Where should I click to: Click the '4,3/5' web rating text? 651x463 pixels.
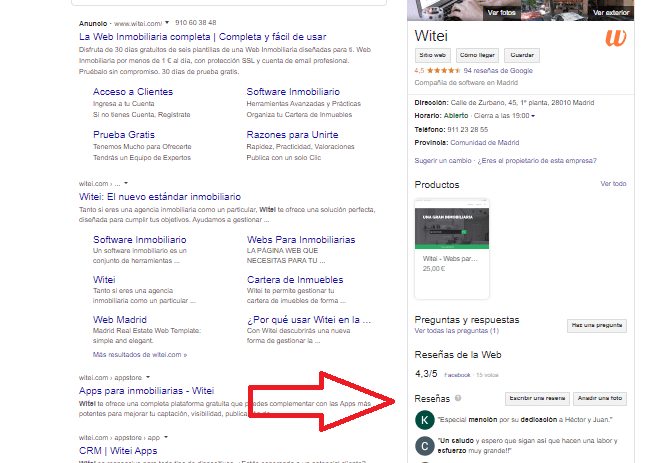tap(426, 374)
